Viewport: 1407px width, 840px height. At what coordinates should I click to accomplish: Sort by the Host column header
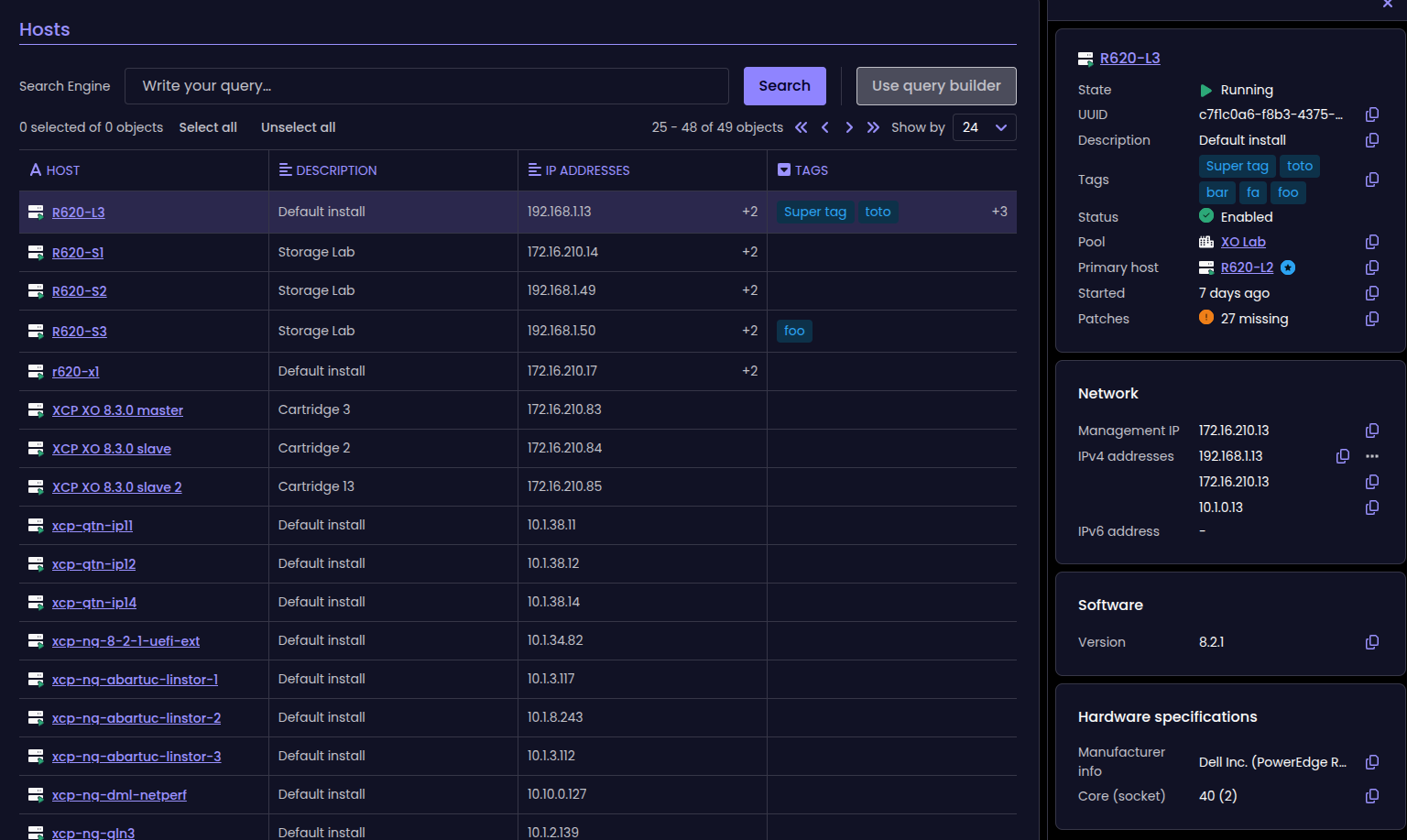pyautogui.click(x=62, y=170)
